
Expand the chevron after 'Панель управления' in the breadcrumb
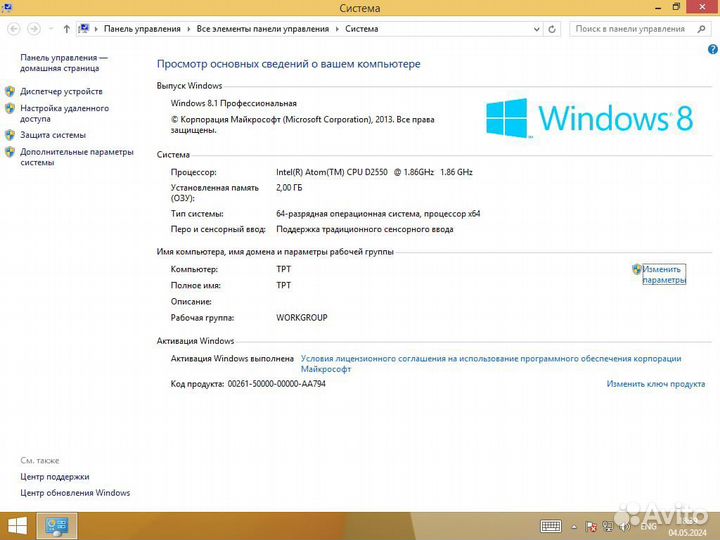188,29
